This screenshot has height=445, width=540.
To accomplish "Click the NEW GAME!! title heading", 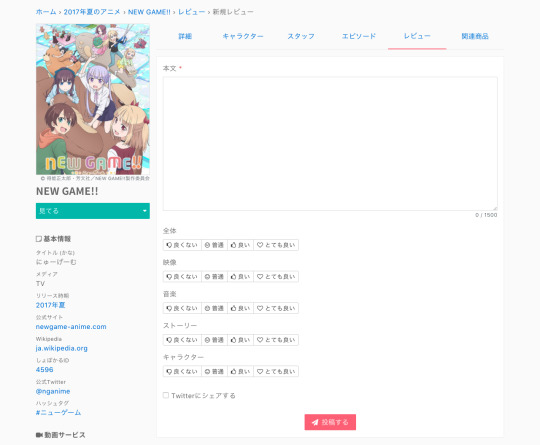I will pos(67,191).
